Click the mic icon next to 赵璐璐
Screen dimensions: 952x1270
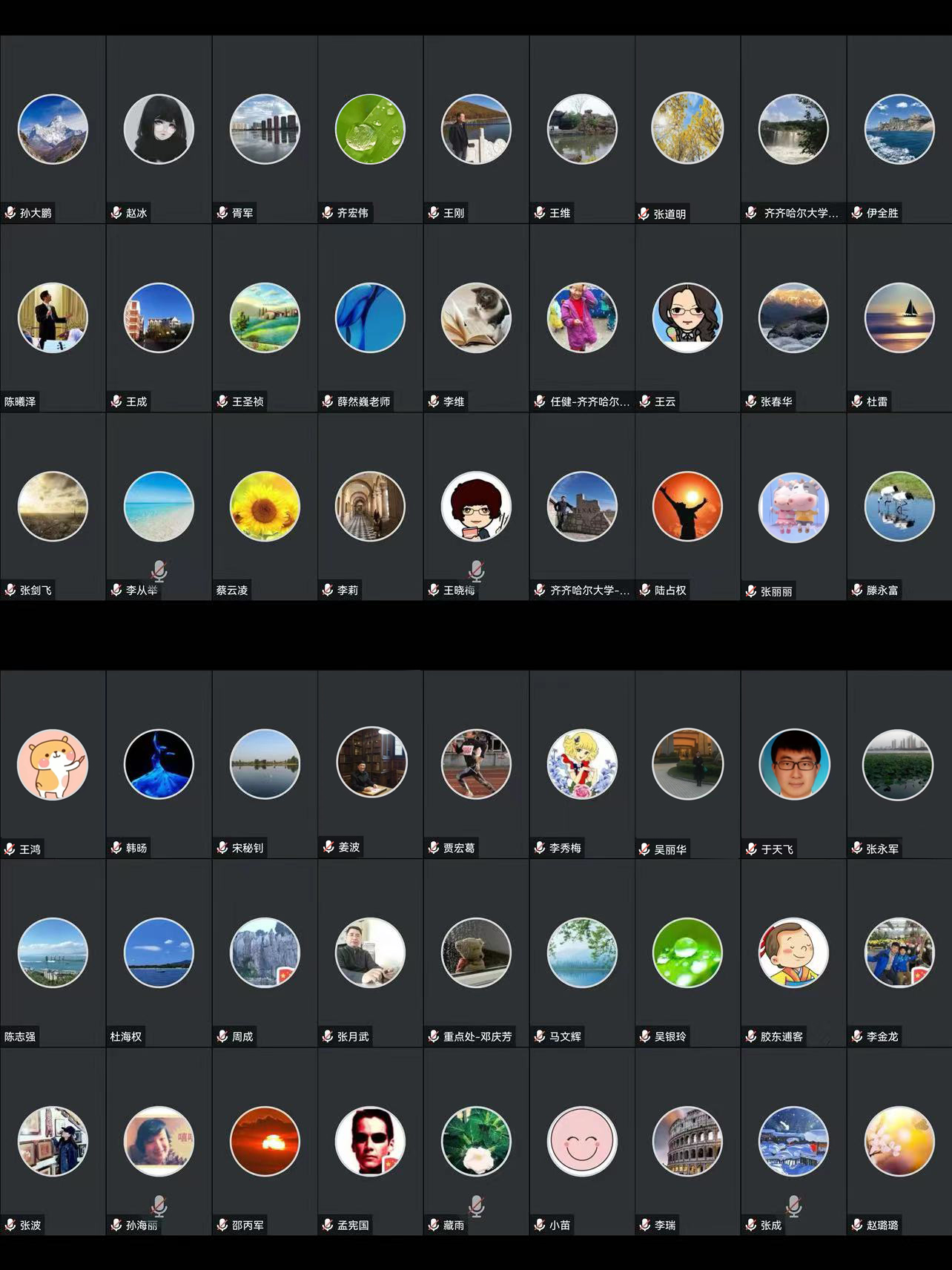(857, 1225)
